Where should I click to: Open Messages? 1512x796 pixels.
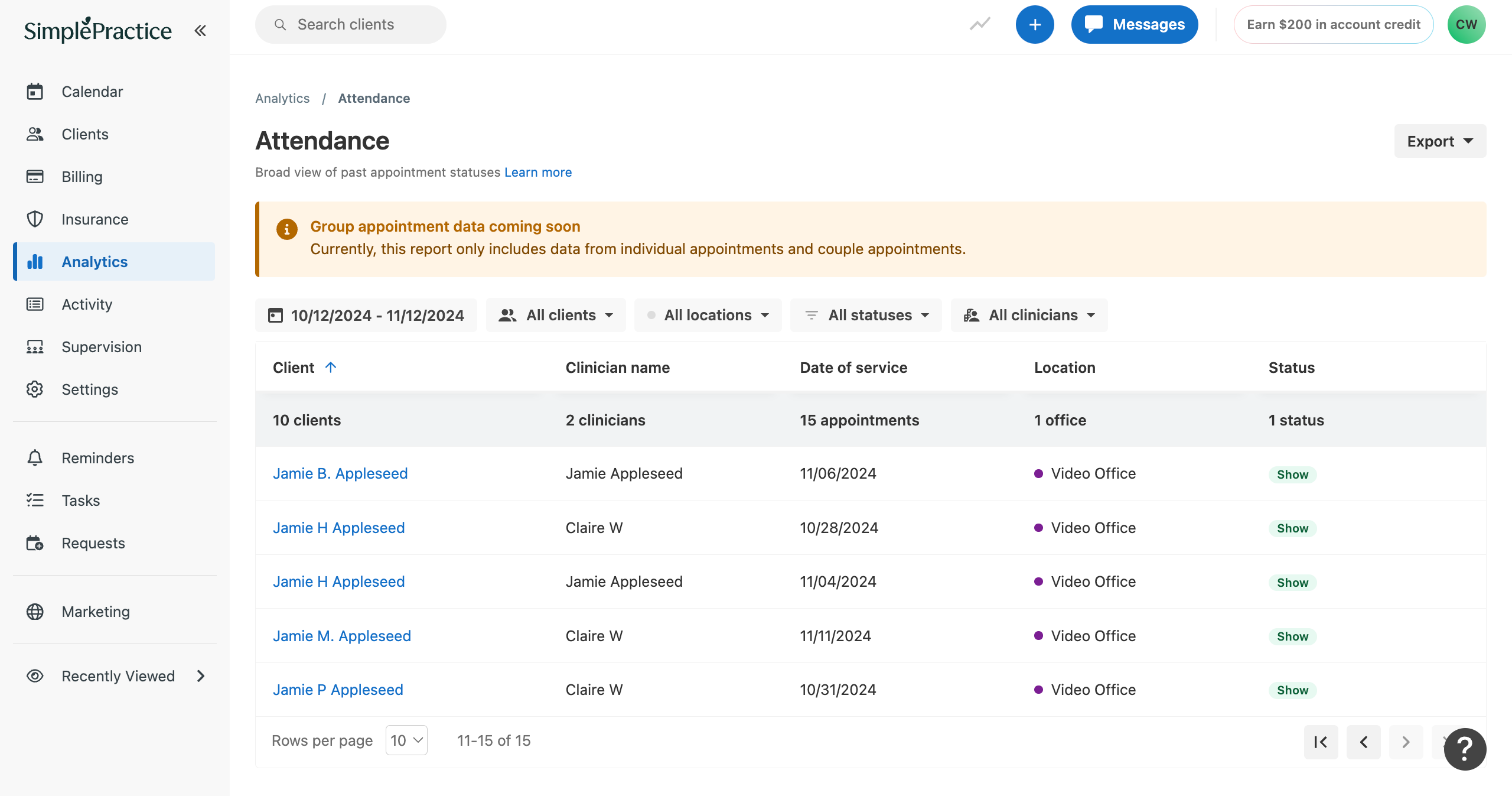tap(1135, 24)
